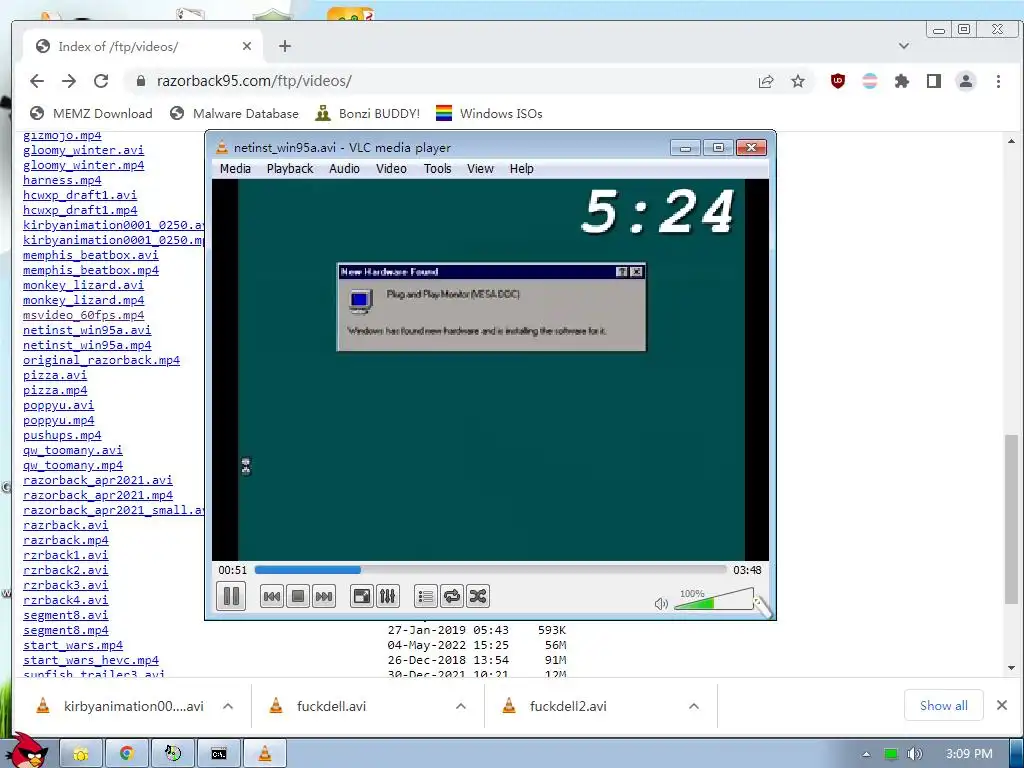
Task: Open Chrome profile avatar
Action: click(966, 81)
